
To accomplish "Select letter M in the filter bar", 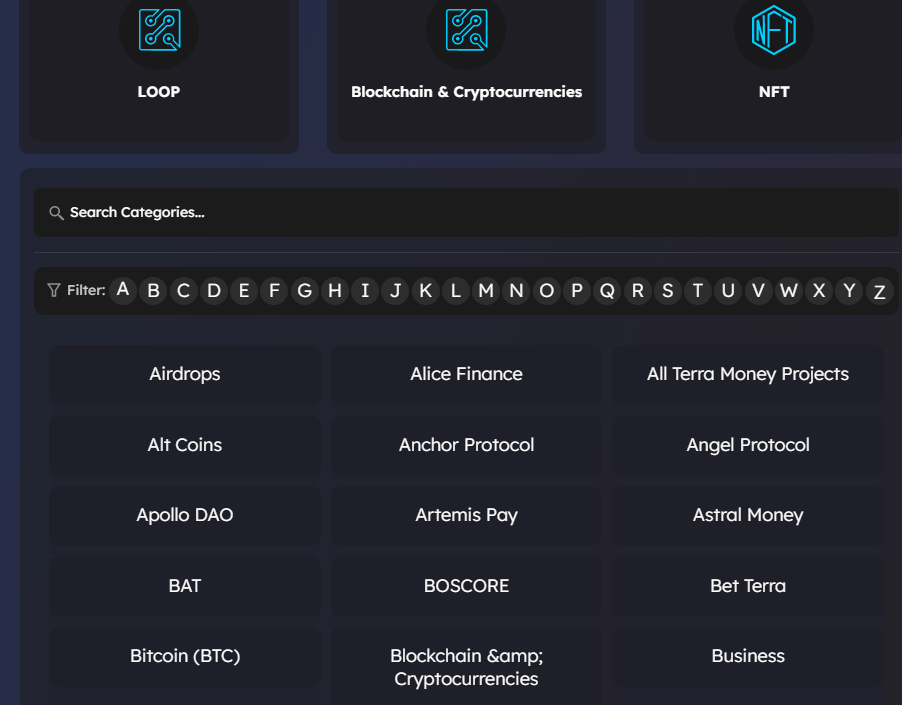I will pos(486,290).
